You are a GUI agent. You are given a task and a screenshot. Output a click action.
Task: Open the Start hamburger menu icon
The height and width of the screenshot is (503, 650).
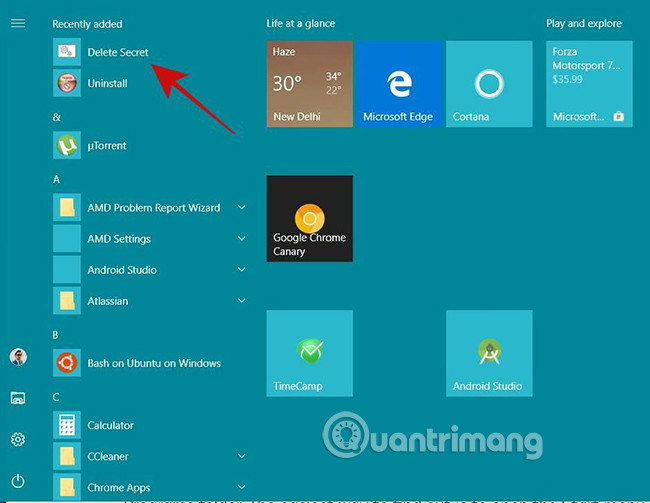tap(18, 23)
